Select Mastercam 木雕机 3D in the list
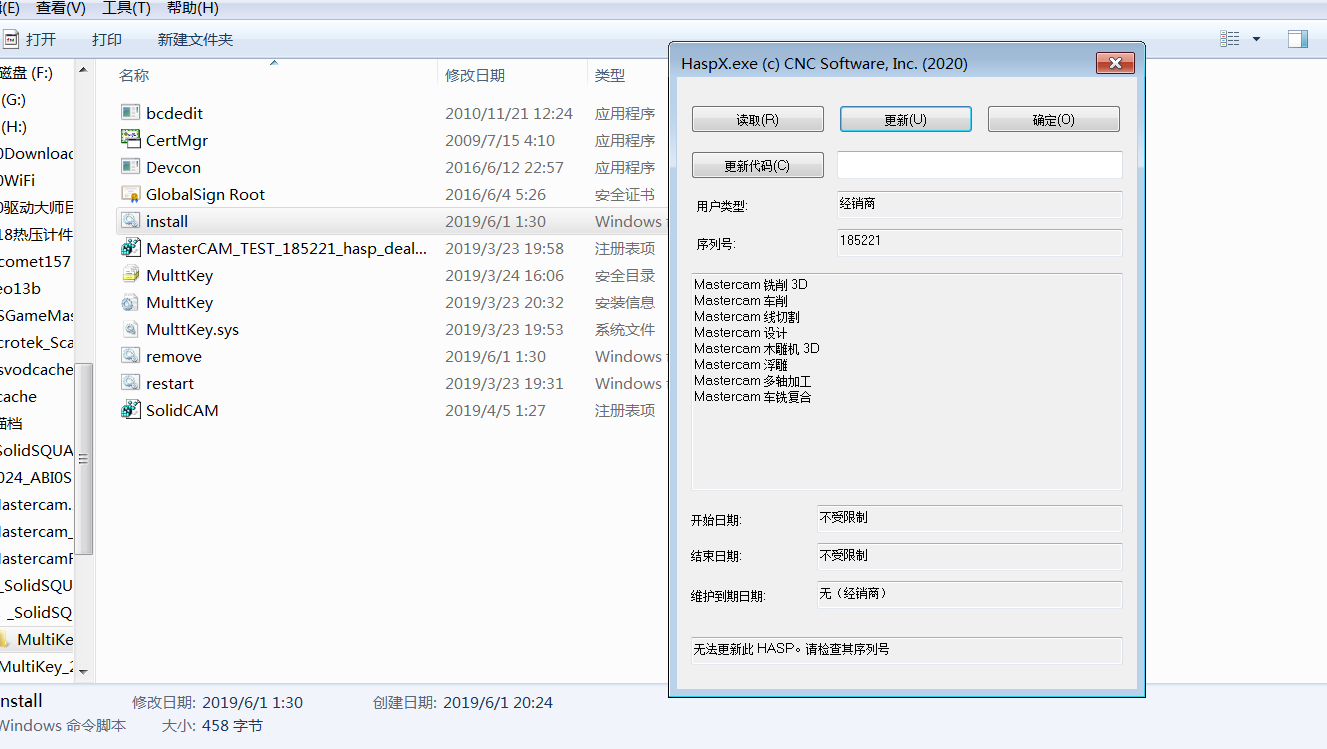 coord(757,349)
